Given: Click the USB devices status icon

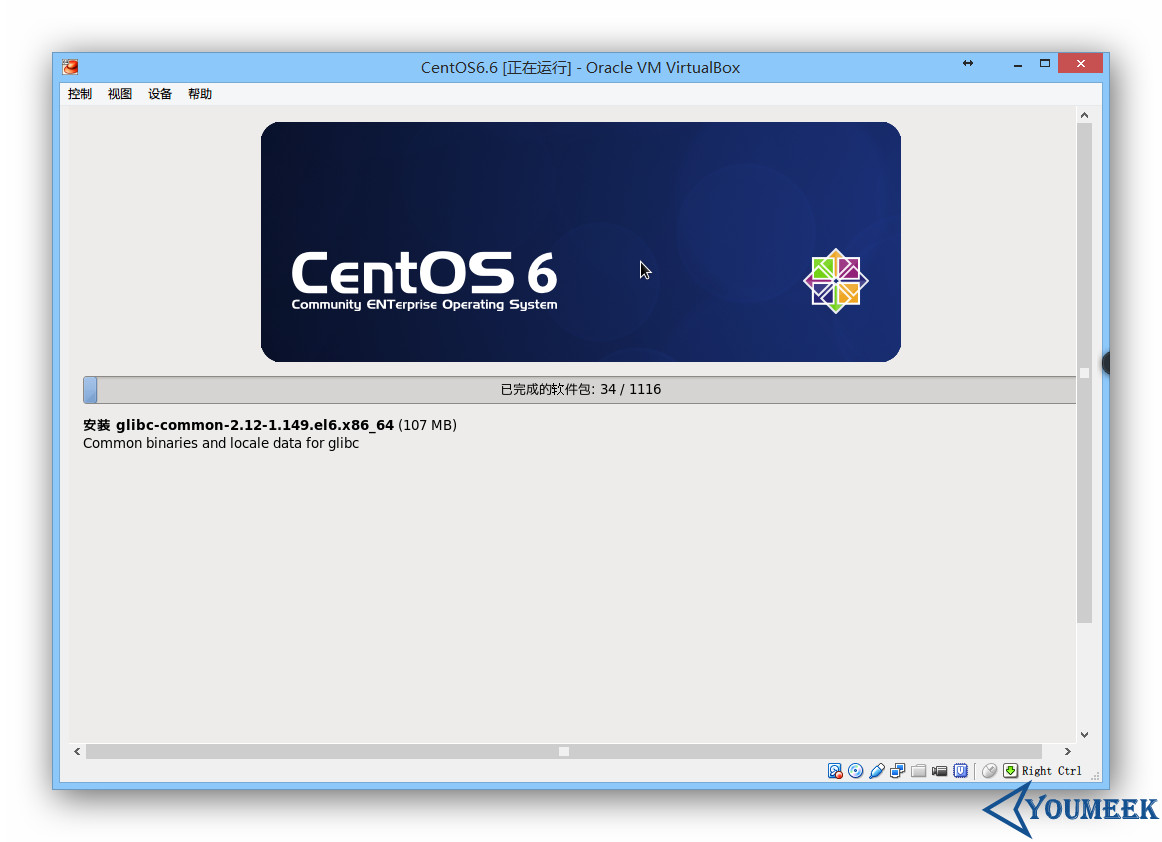Looking at the screenshot, I should 877,770.
